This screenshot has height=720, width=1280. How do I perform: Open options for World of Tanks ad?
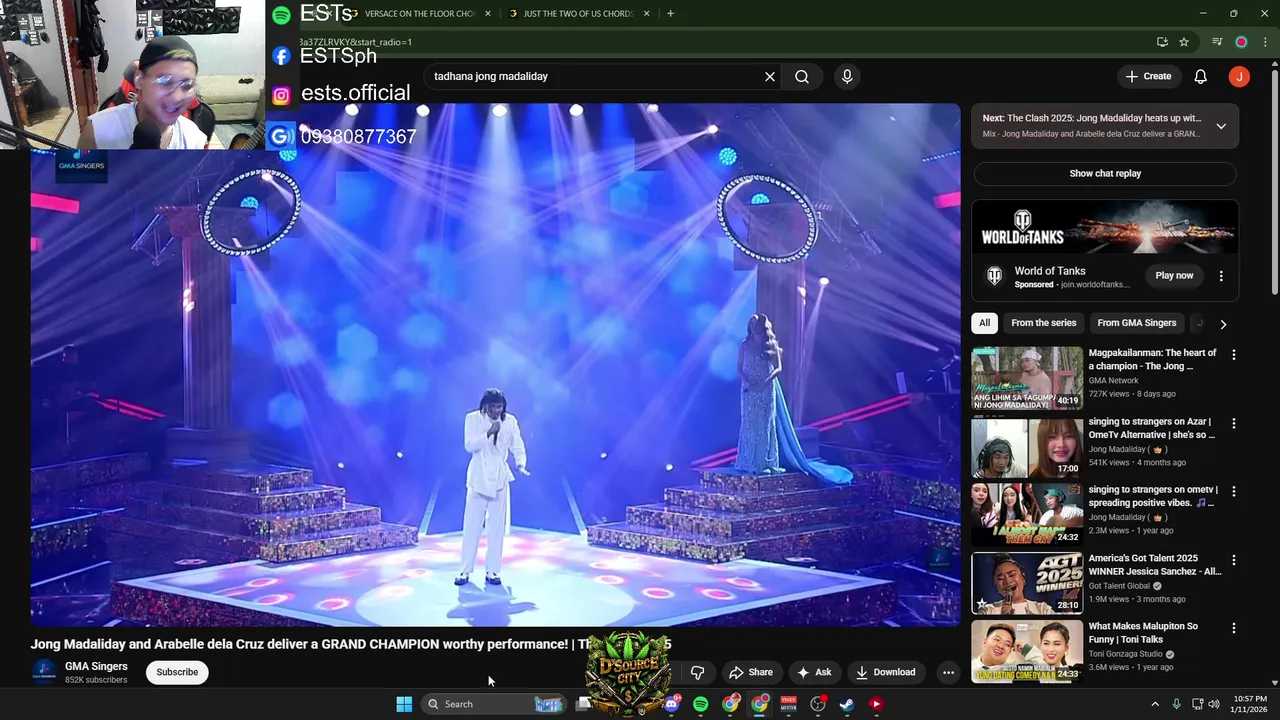tap(1221, 275)
